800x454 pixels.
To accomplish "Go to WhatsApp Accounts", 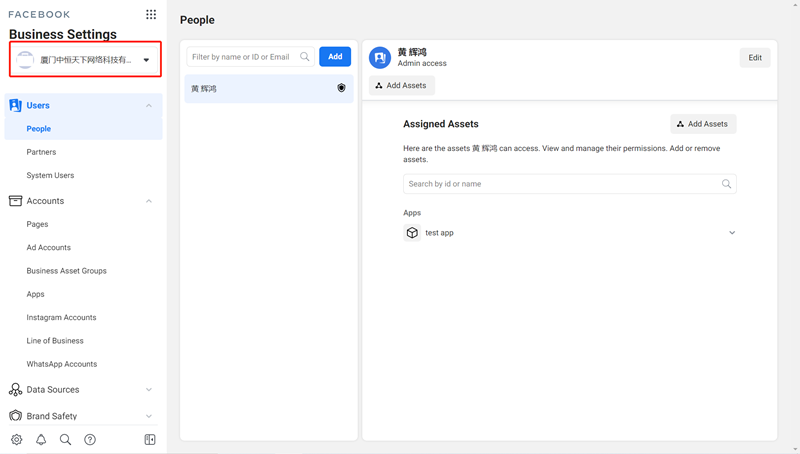I will coord(61,364).
